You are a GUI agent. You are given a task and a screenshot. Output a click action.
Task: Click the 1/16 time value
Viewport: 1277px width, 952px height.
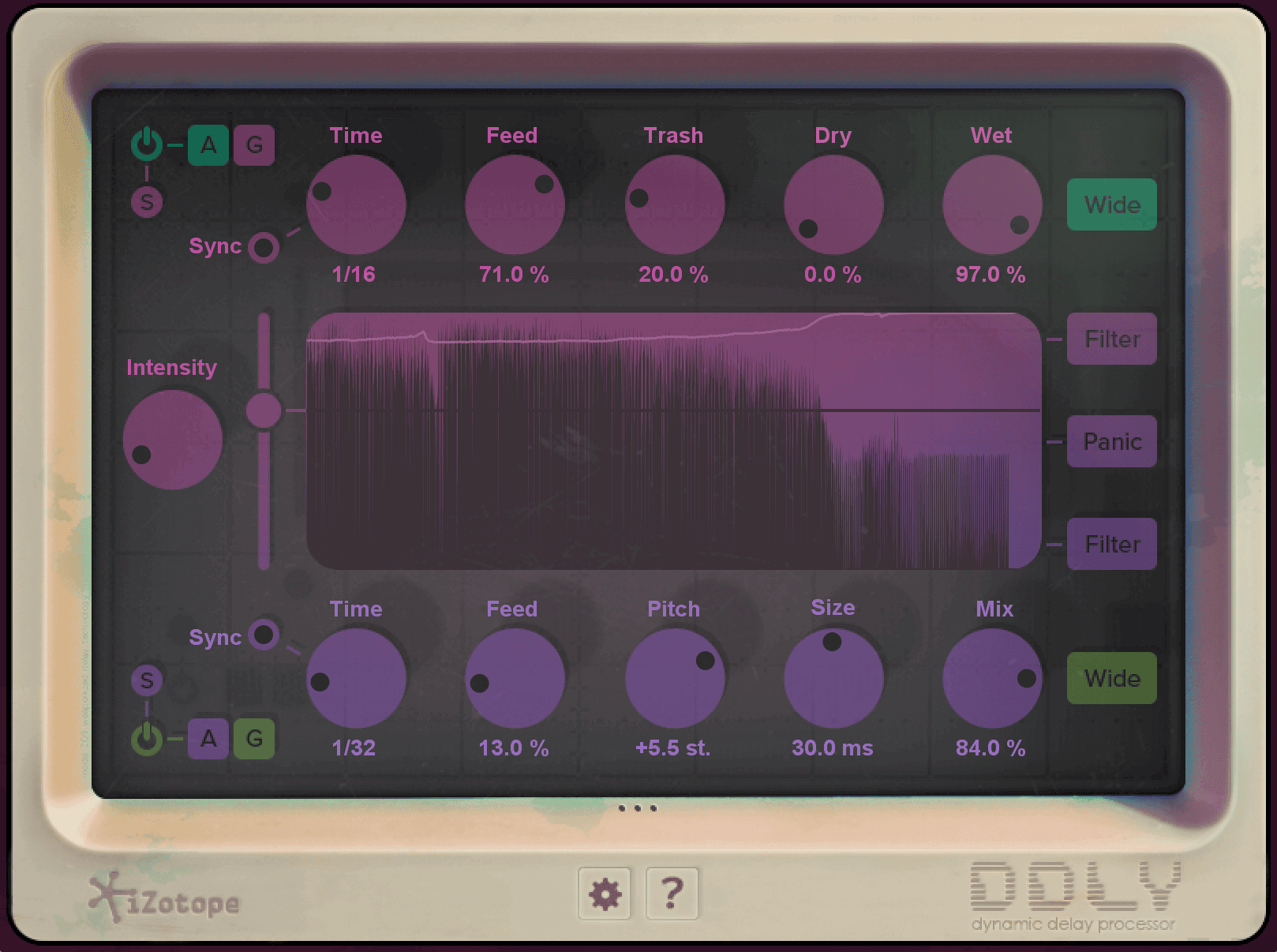point(354,275)
